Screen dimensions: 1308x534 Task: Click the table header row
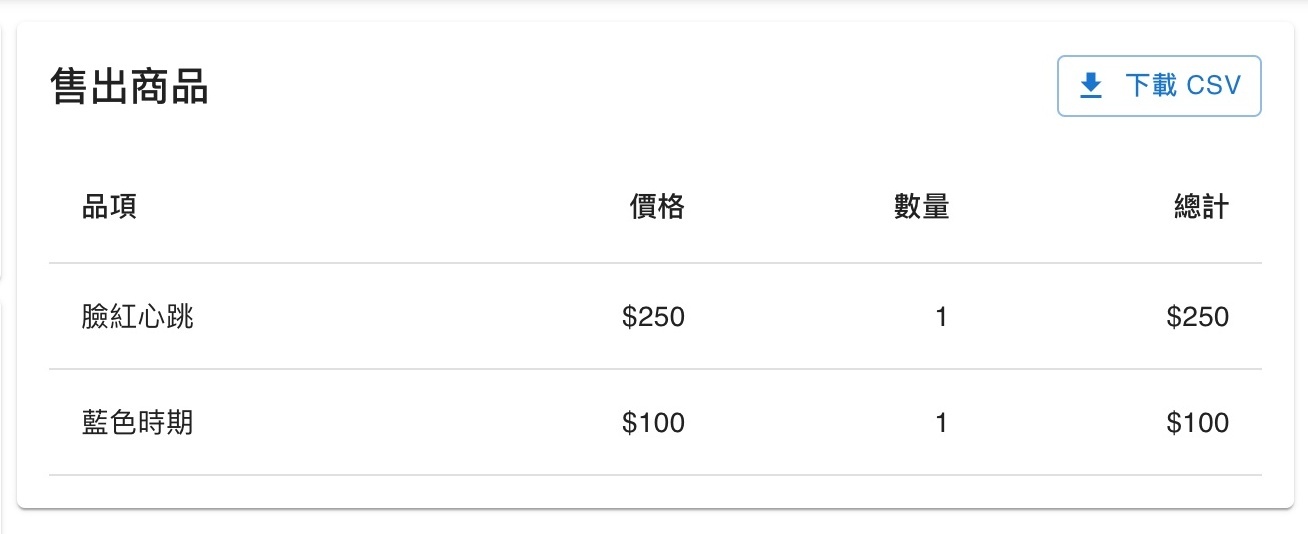coord(655,207)
